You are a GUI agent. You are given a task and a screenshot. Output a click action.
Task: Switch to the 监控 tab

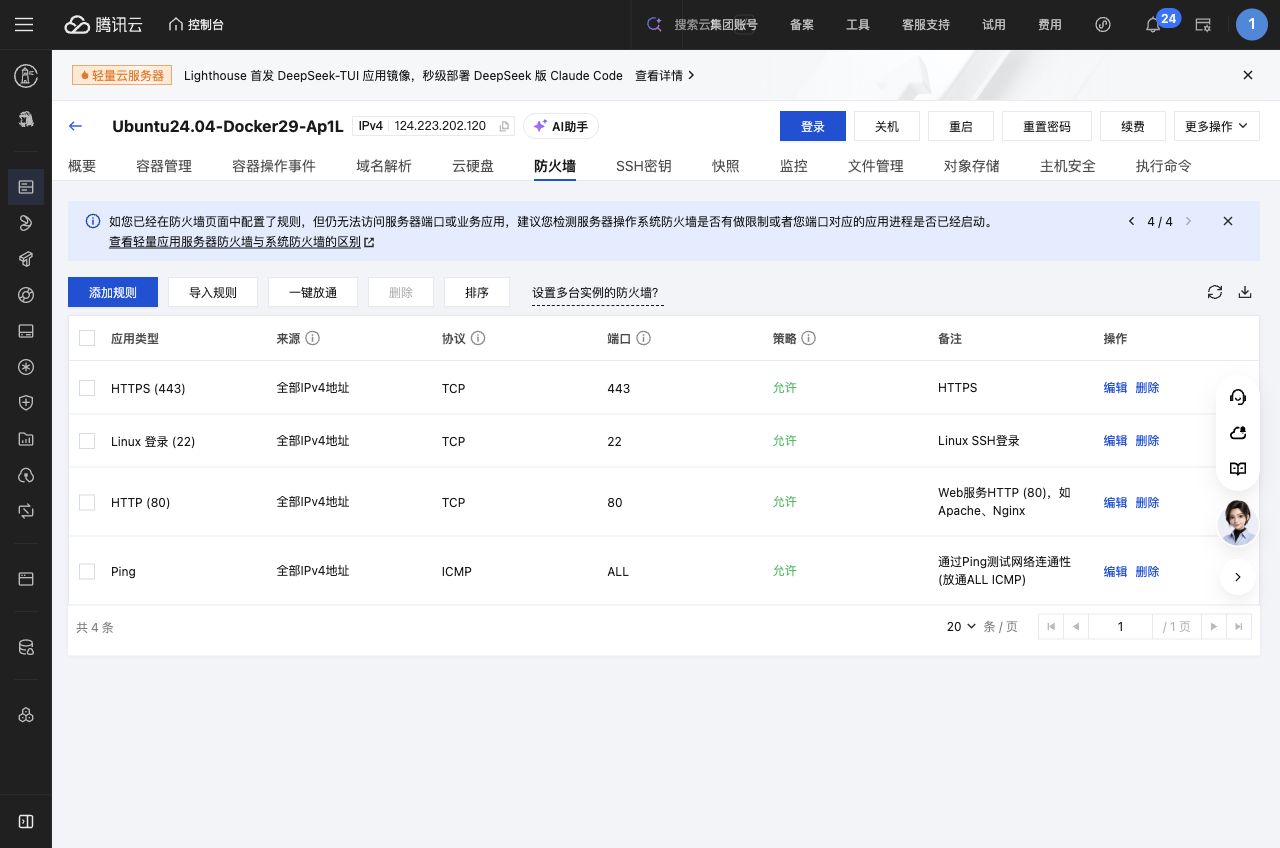click(x=794, y=166)
